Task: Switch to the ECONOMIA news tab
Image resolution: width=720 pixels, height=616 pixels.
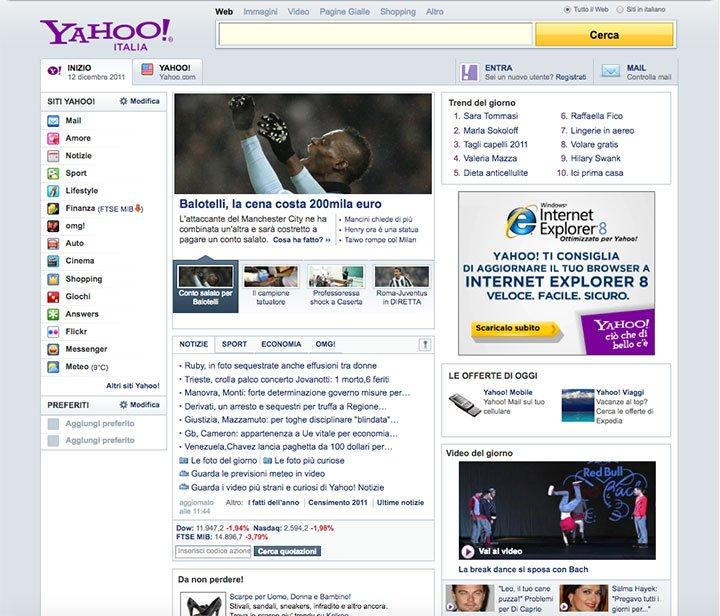Action: click(281, 344)
